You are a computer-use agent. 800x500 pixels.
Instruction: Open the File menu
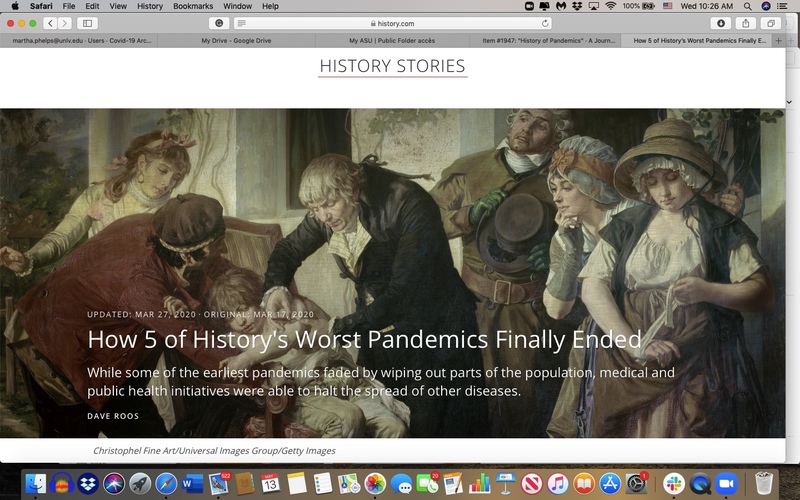tap(69, 6)
